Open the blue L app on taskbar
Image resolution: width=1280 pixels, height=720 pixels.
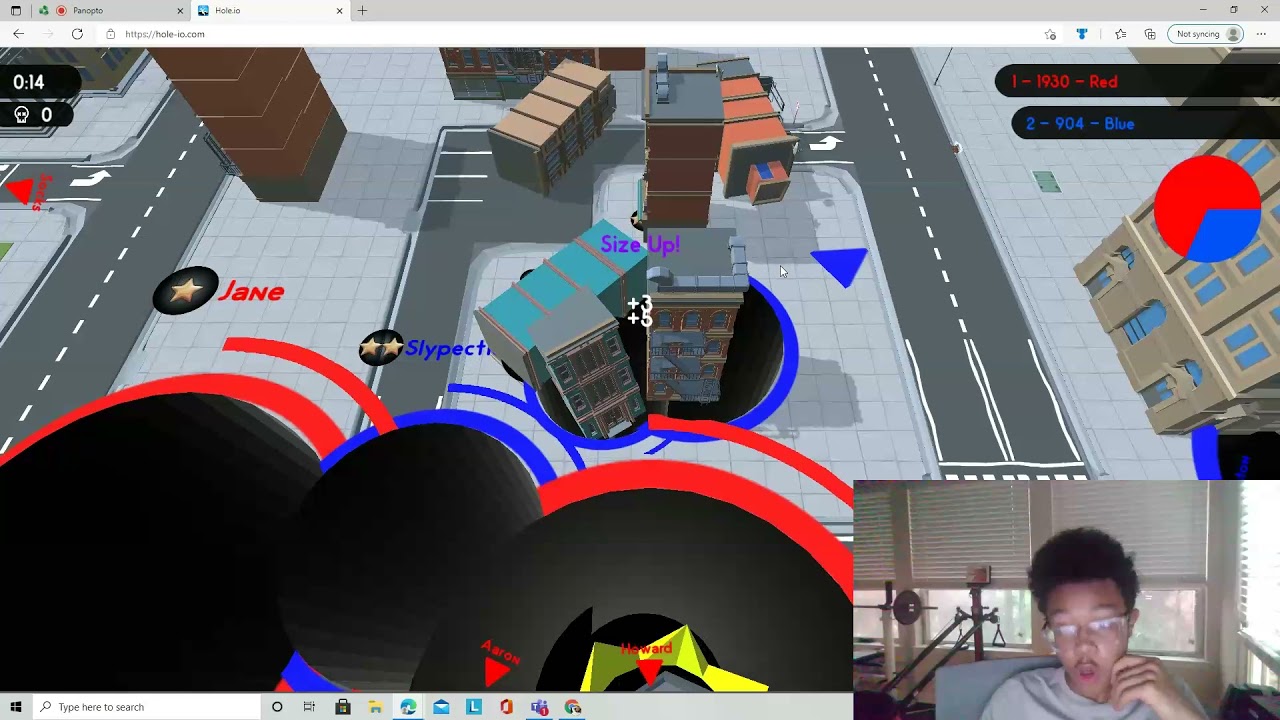(474, 707)
